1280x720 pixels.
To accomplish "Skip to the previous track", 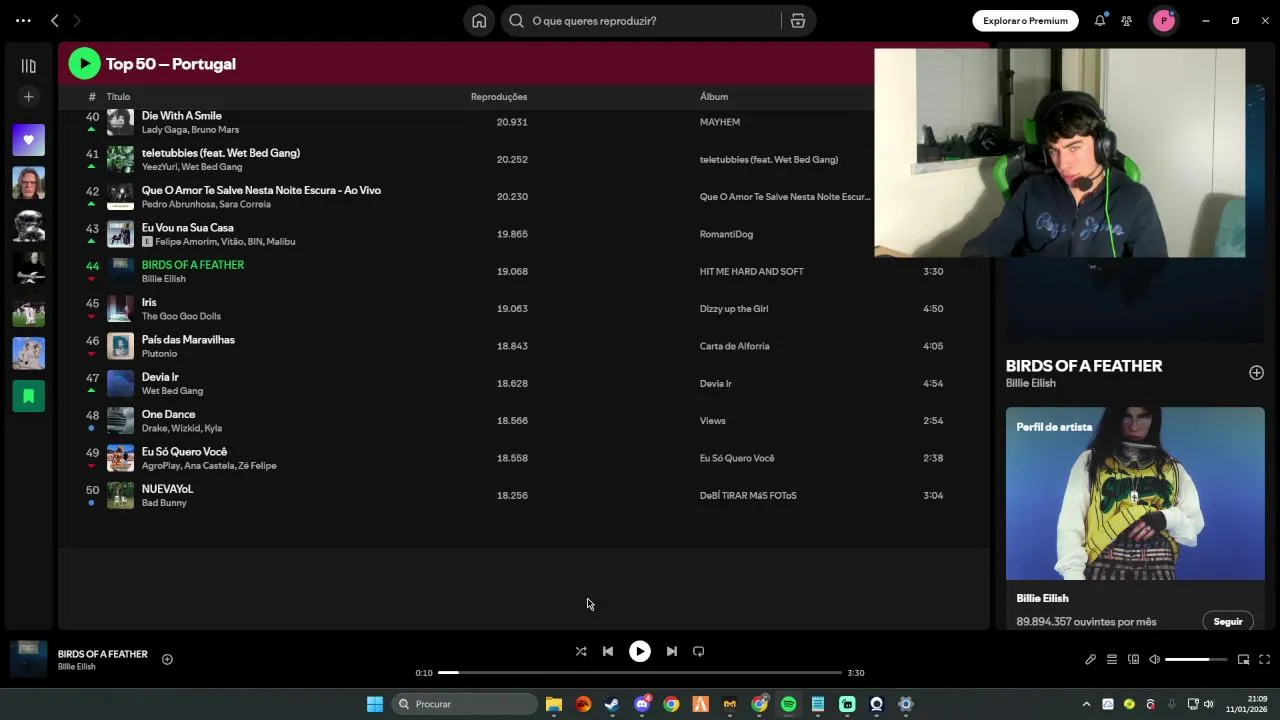I will coord(608,651).
